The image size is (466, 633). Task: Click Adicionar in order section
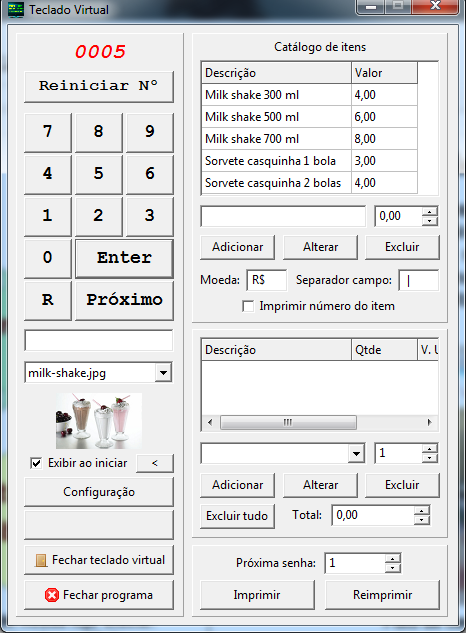(x=237, y=485)
